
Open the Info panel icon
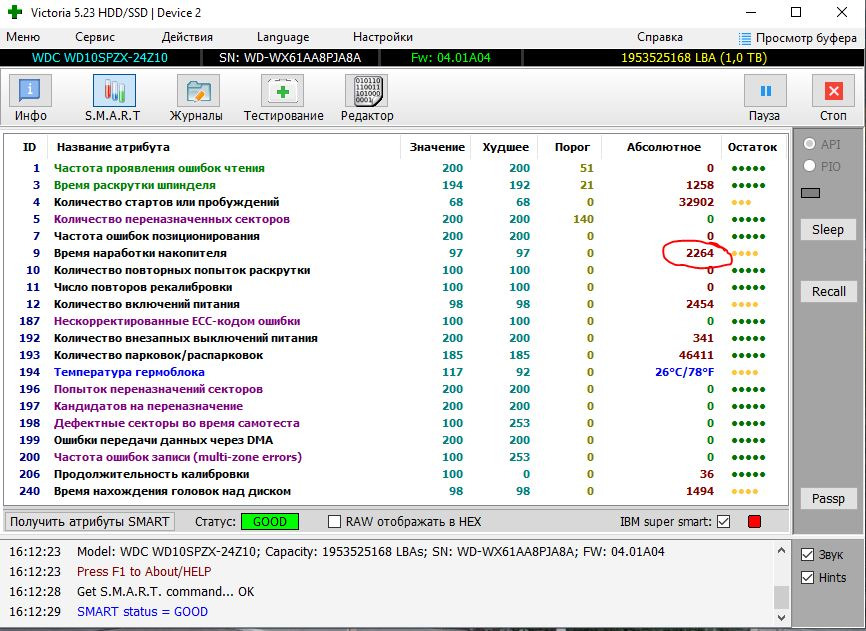point(30,91)
